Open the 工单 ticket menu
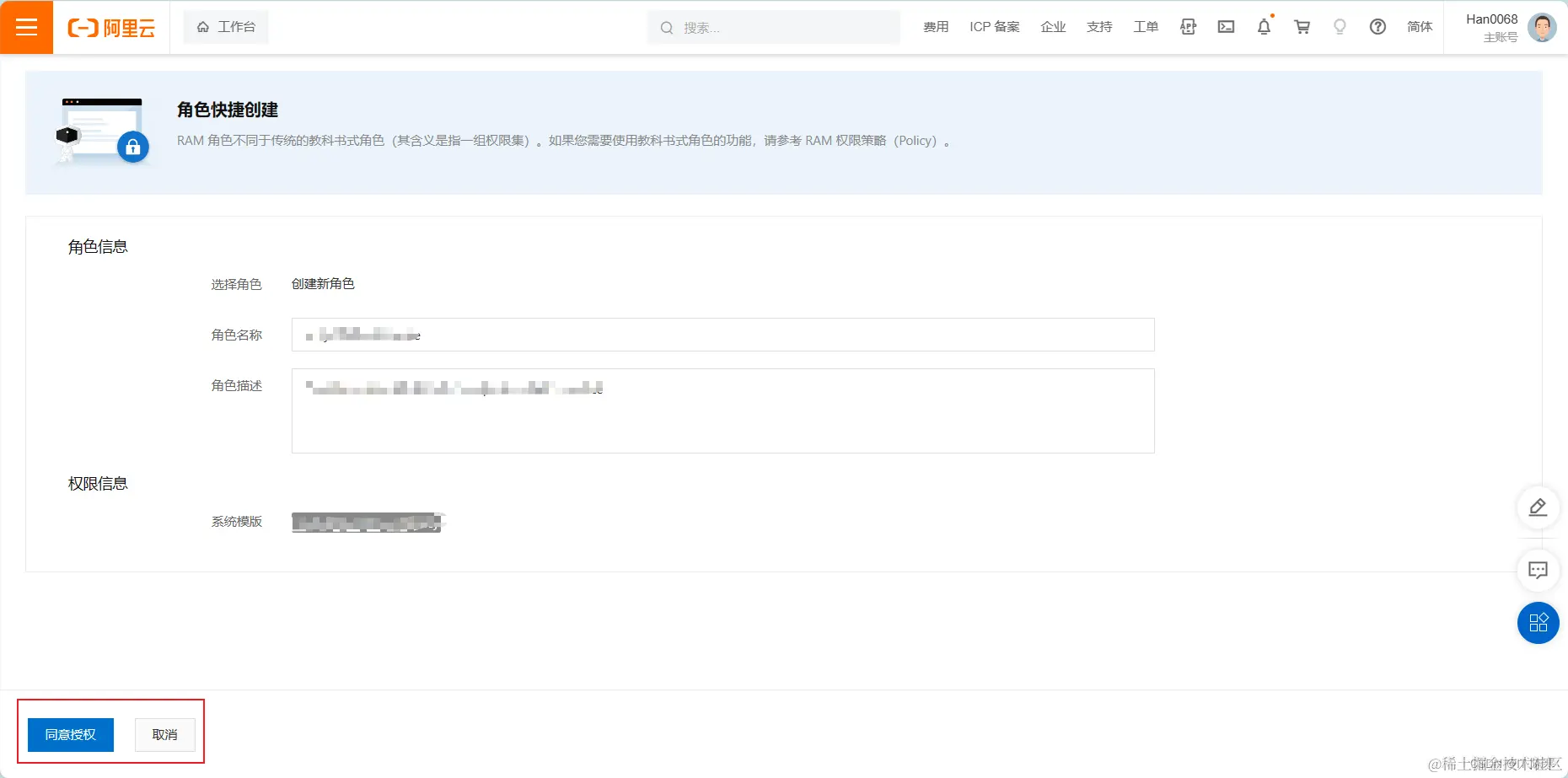This screenshot has width=1568, height=778. coord(1146,27)
